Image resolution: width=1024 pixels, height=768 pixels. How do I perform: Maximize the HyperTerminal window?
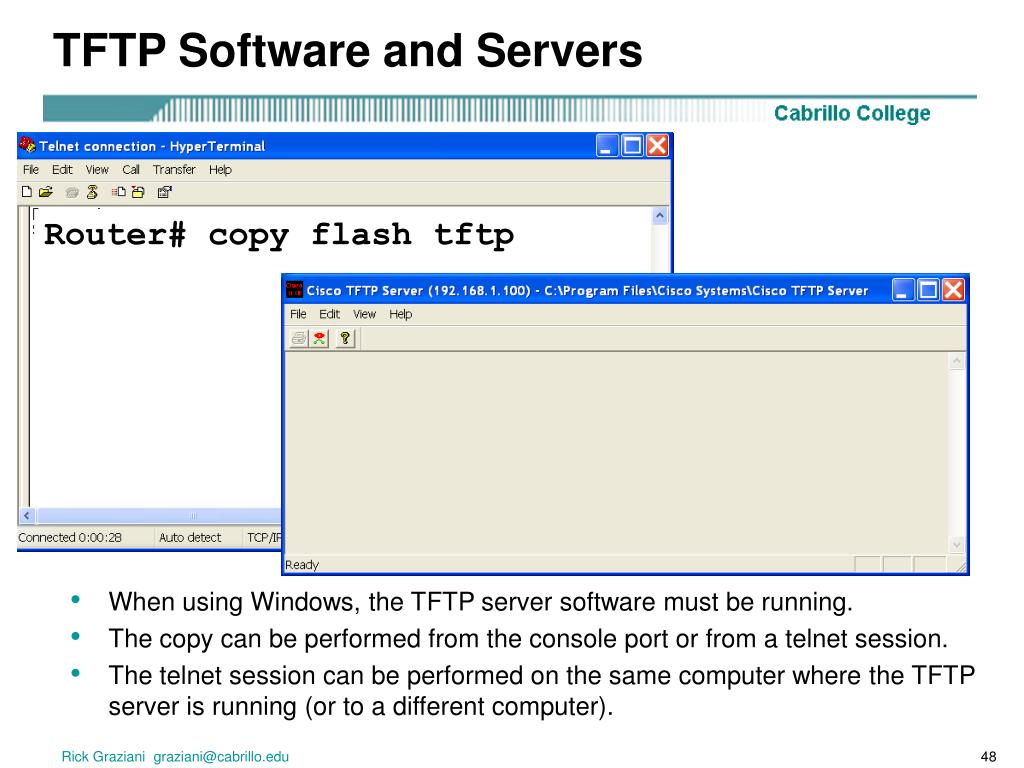tap(632, 146)
